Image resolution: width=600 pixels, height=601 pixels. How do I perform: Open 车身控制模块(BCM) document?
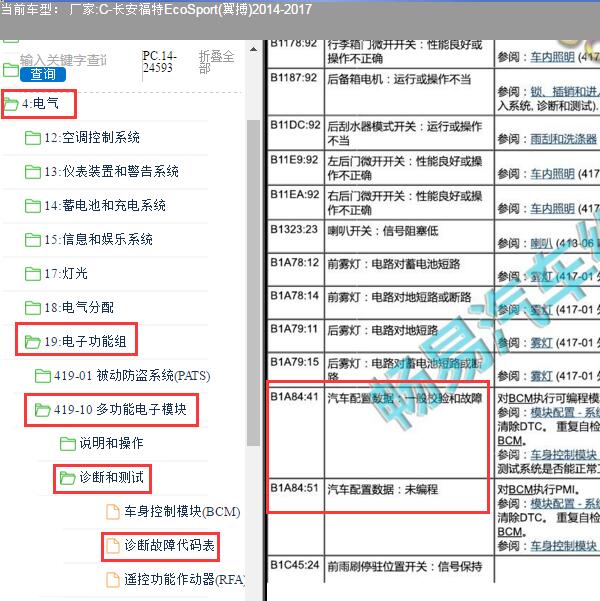[182, 512]
